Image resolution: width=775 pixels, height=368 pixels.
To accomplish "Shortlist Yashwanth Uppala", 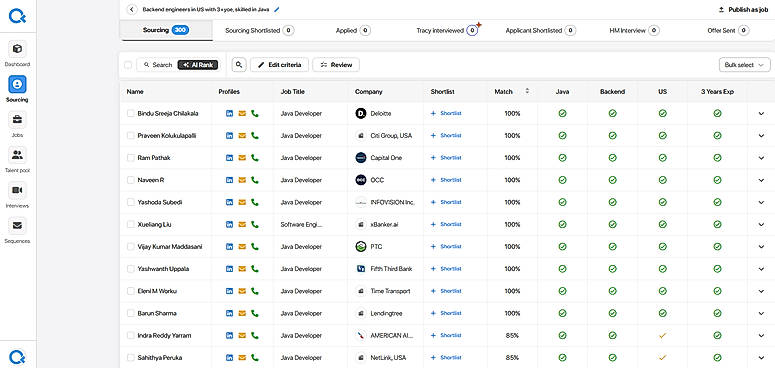I will [x=446, y=269].
